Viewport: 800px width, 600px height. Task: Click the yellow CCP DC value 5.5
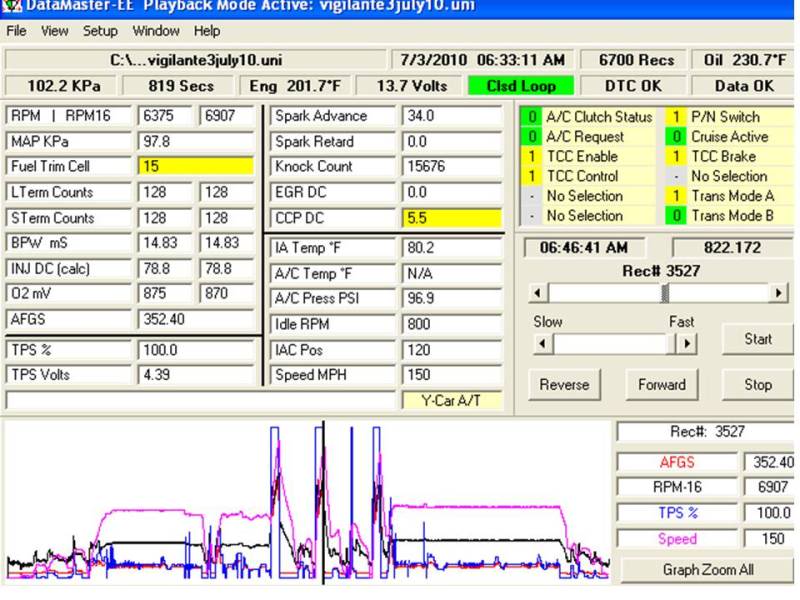[451, 218]
